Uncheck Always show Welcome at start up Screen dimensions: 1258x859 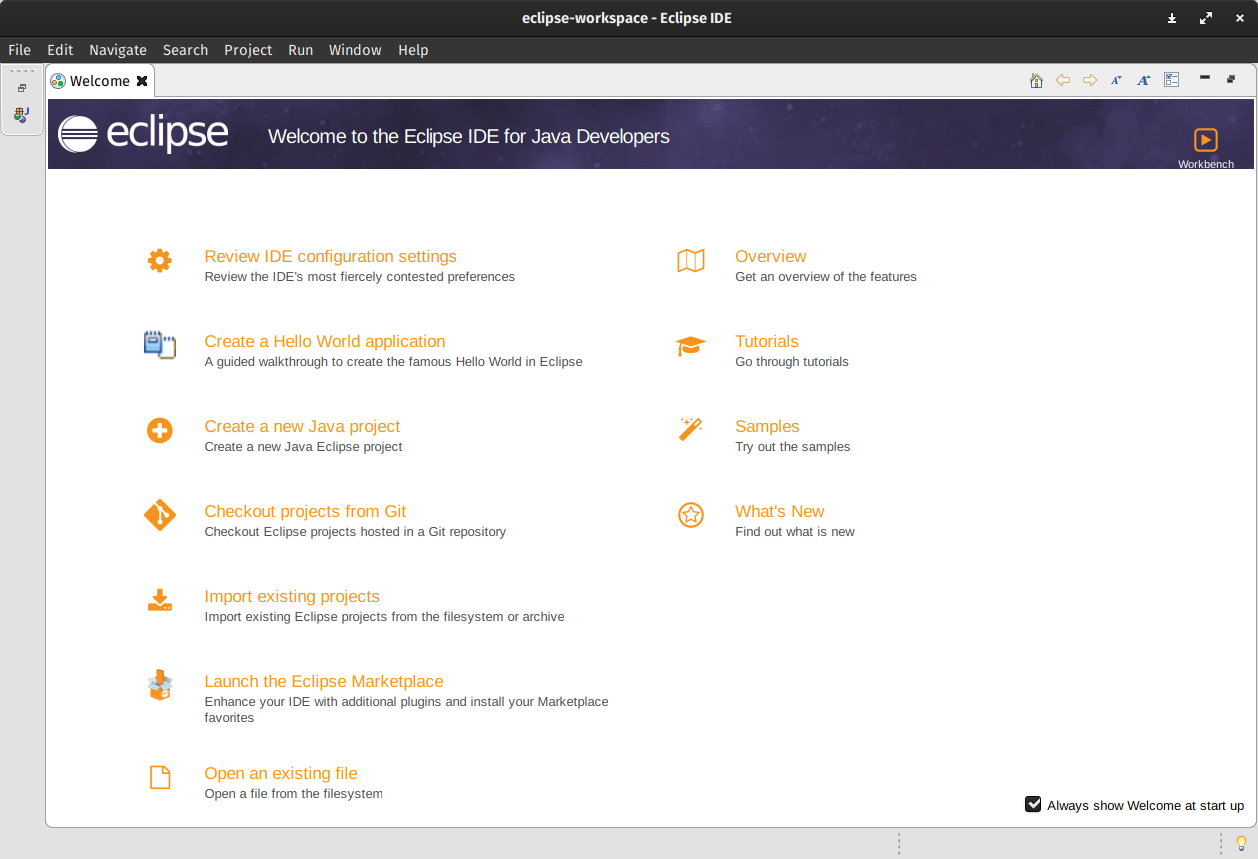(x=1032, y=804)
